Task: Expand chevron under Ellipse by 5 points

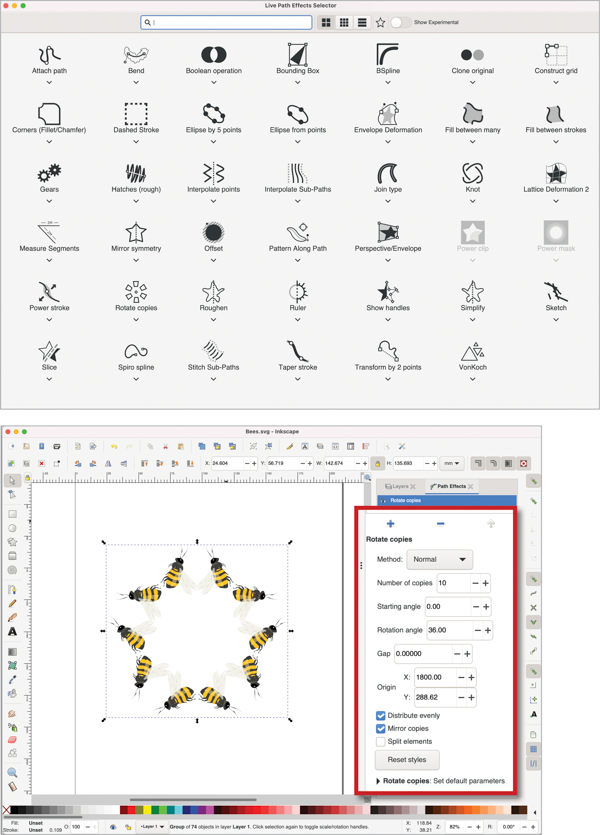Action: click(x=213, y=142)
